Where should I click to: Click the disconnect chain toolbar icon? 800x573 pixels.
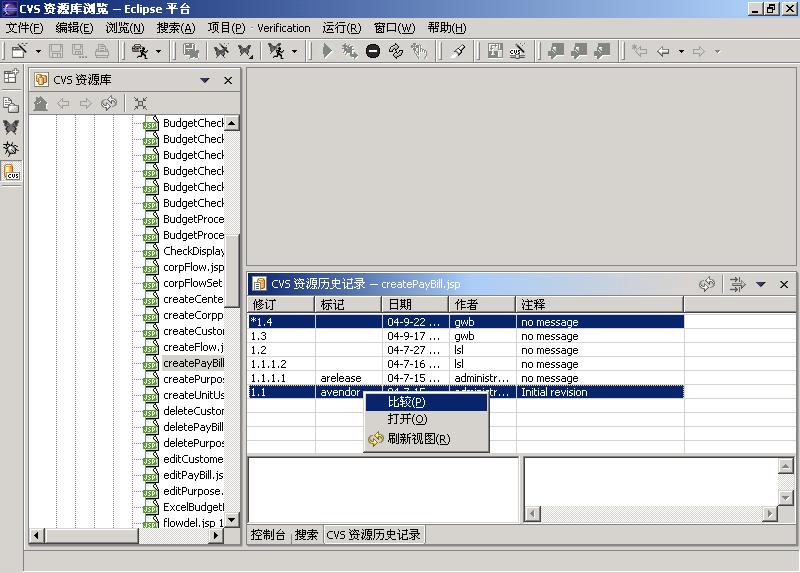point(396,51)
